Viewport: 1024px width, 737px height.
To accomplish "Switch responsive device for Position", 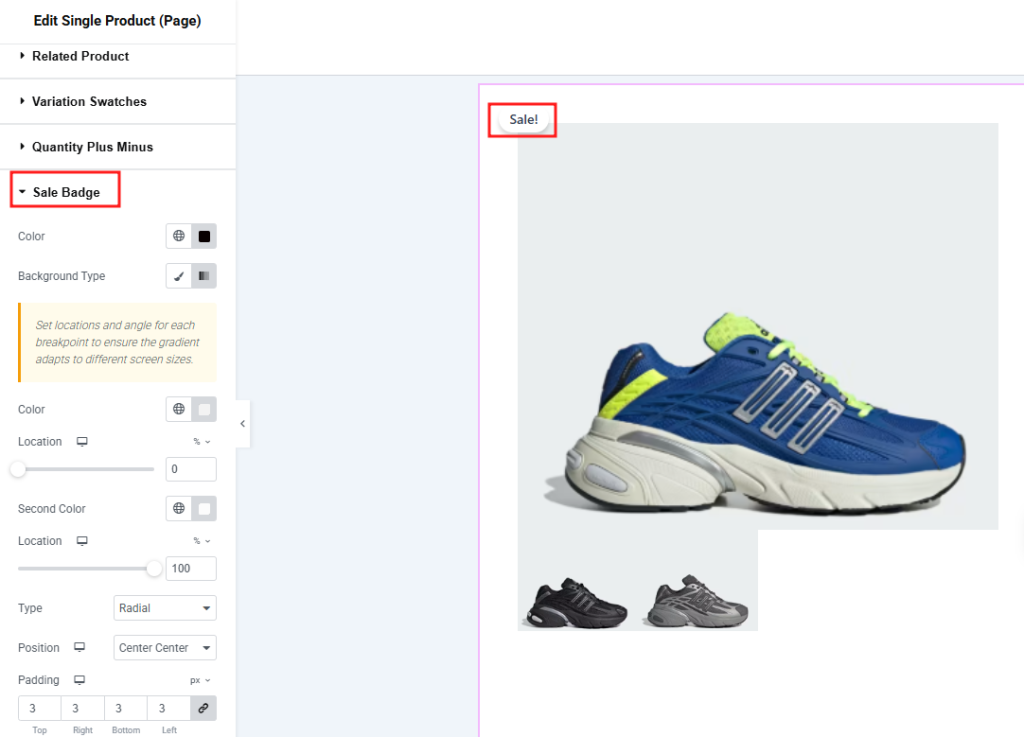I will pos(80,648).
